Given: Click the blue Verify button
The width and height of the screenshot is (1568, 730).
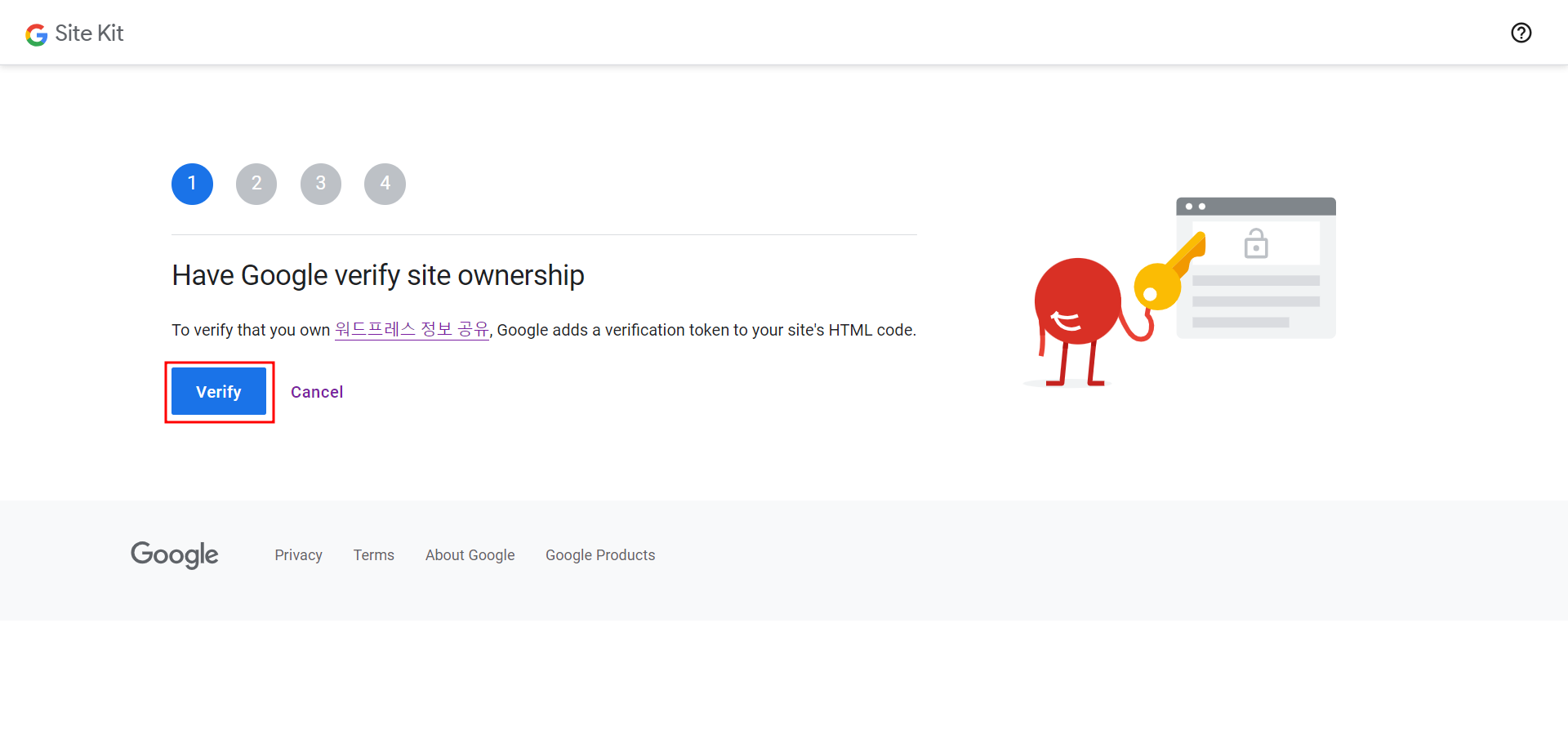Looking at the screenshot, I should (219, 392).
